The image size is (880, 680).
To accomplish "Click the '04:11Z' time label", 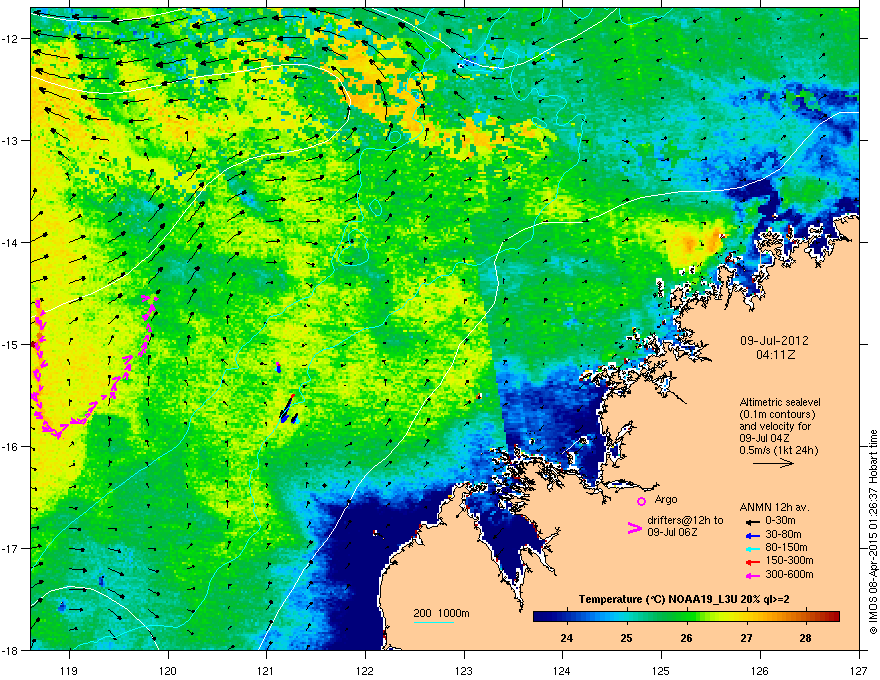I will 775,355.
